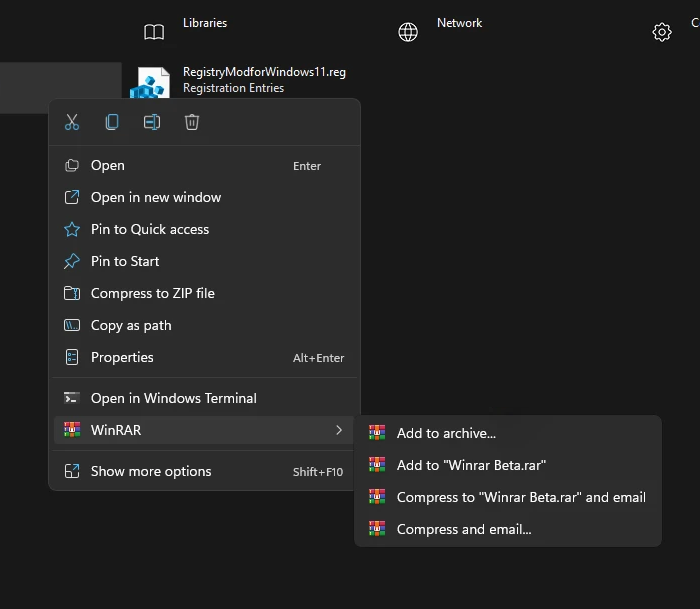Select Compress to "Winrar Beta.rar" and email

[x=508, y=497]
